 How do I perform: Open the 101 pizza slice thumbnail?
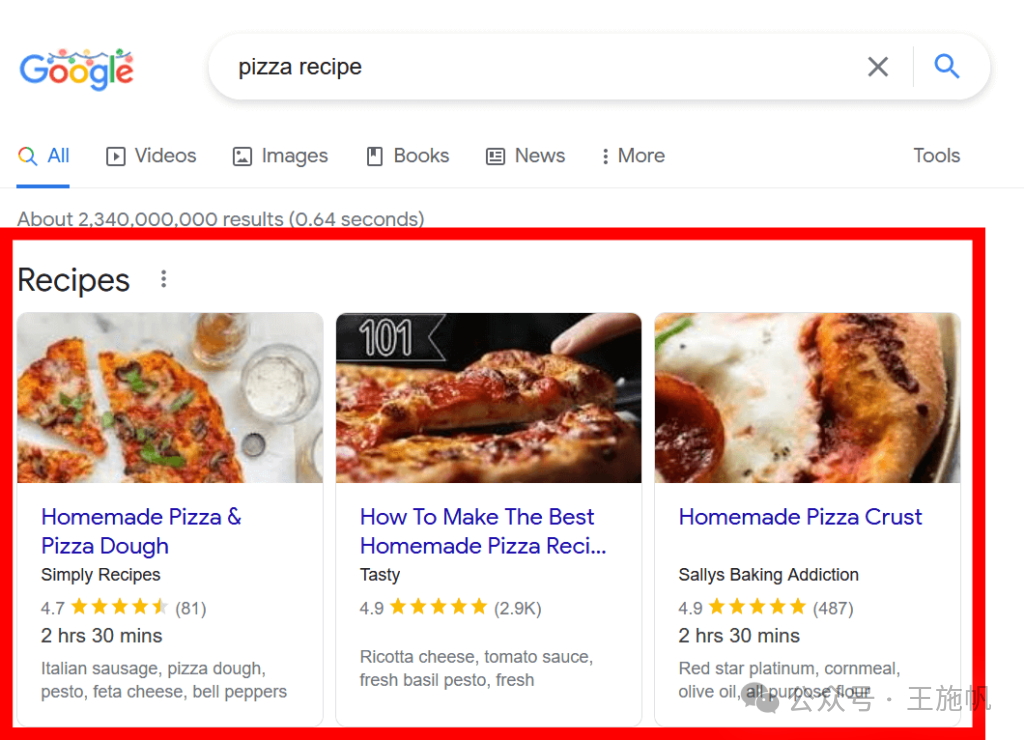(488, 398)
